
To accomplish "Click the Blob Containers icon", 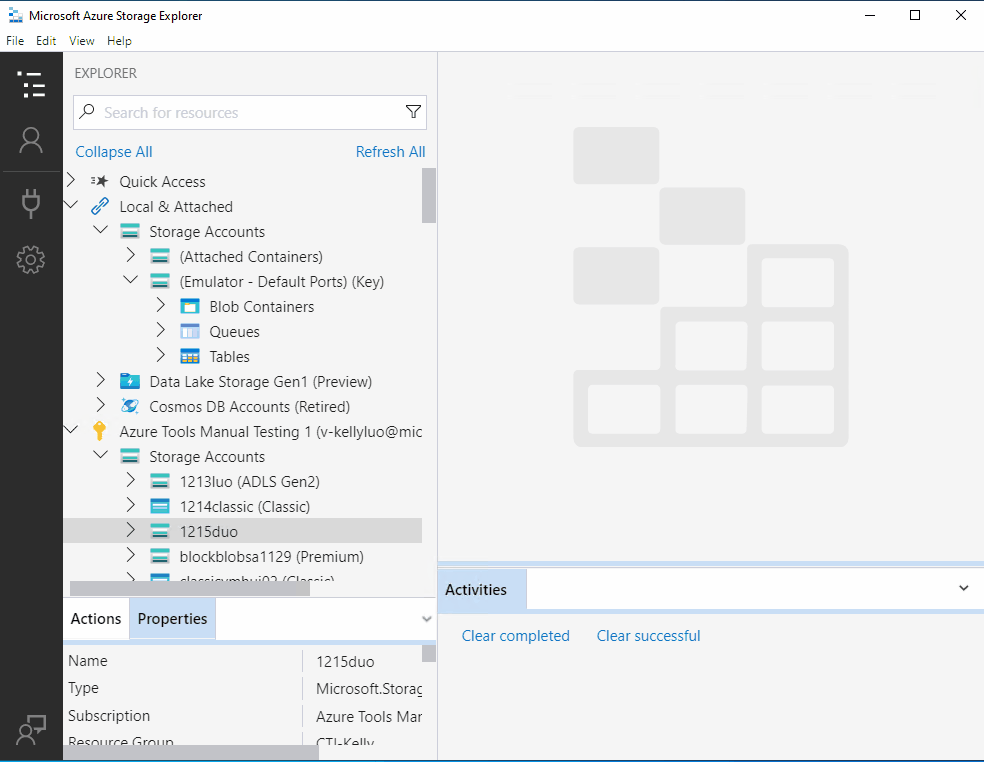I will [x=190, y=306].
